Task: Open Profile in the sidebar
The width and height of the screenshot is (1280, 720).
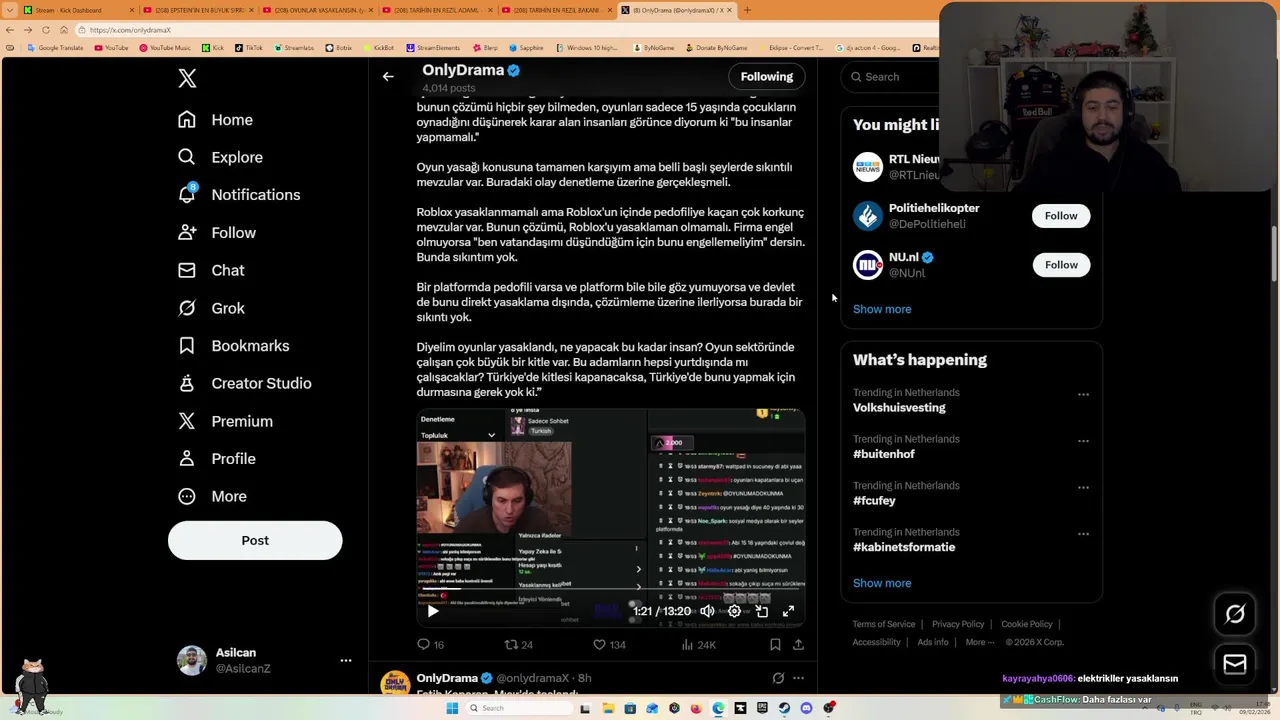Action: coord(217,459)
